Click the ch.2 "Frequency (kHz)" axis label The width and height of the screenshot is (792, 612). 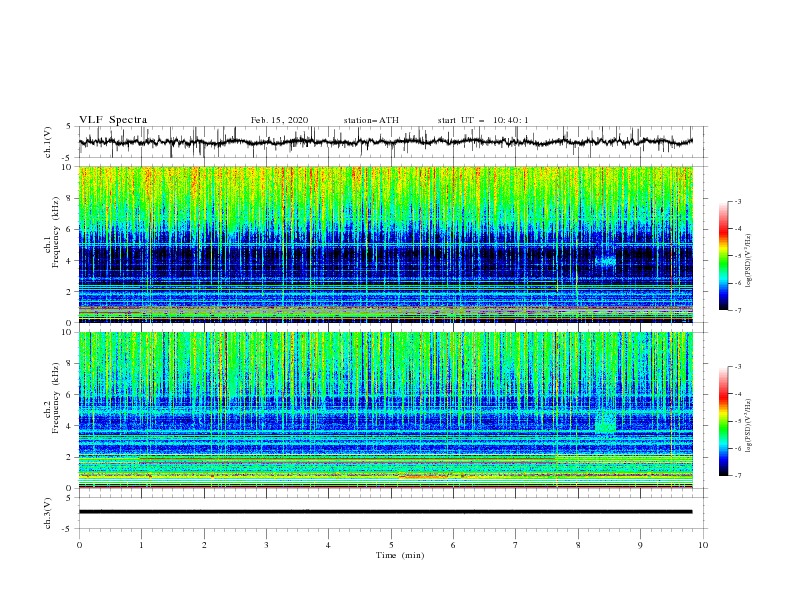tap(56, 398)
